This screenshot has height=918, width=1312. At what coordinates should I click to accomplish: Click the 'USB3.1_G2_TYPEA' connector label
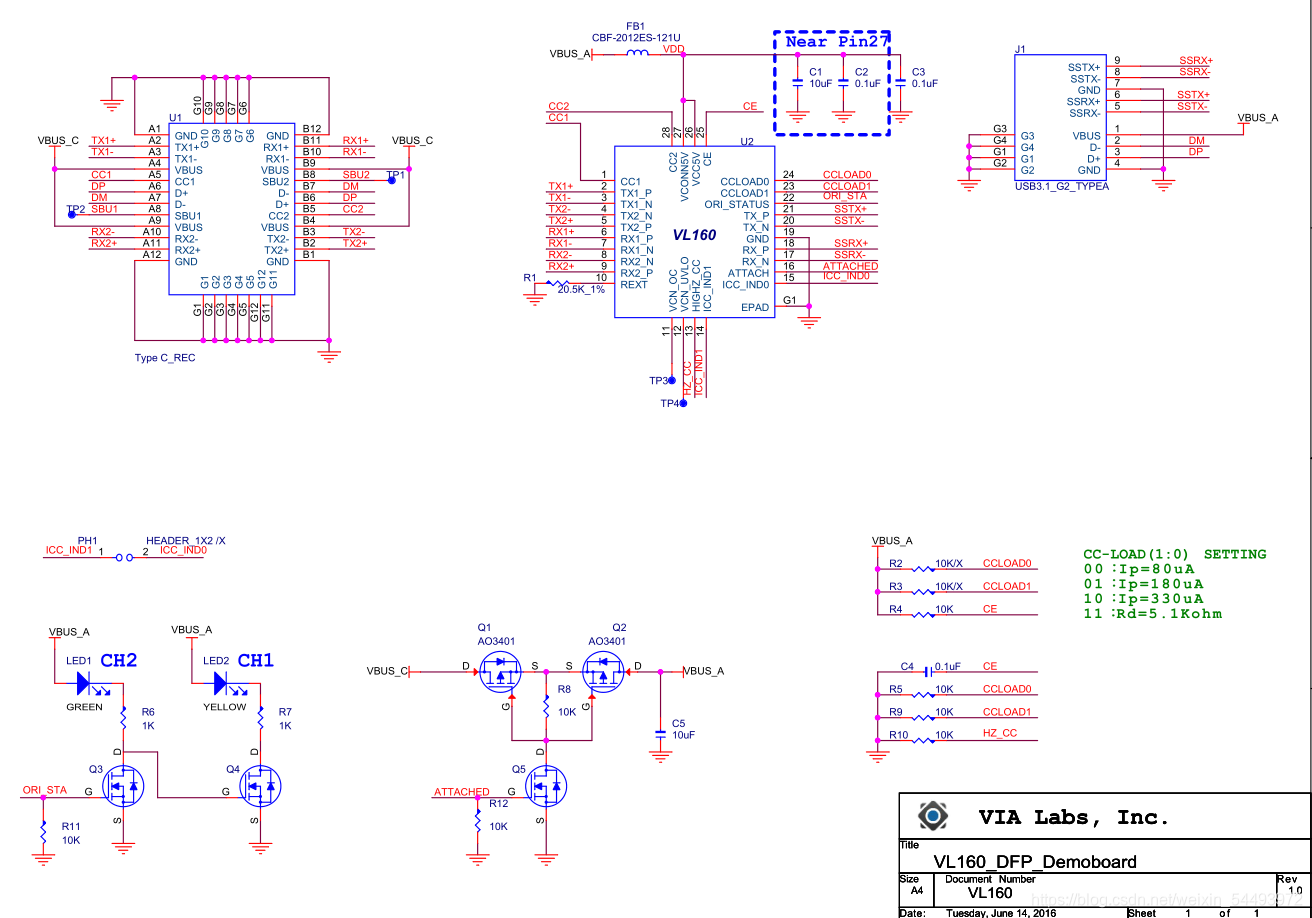pos(1061,186)
